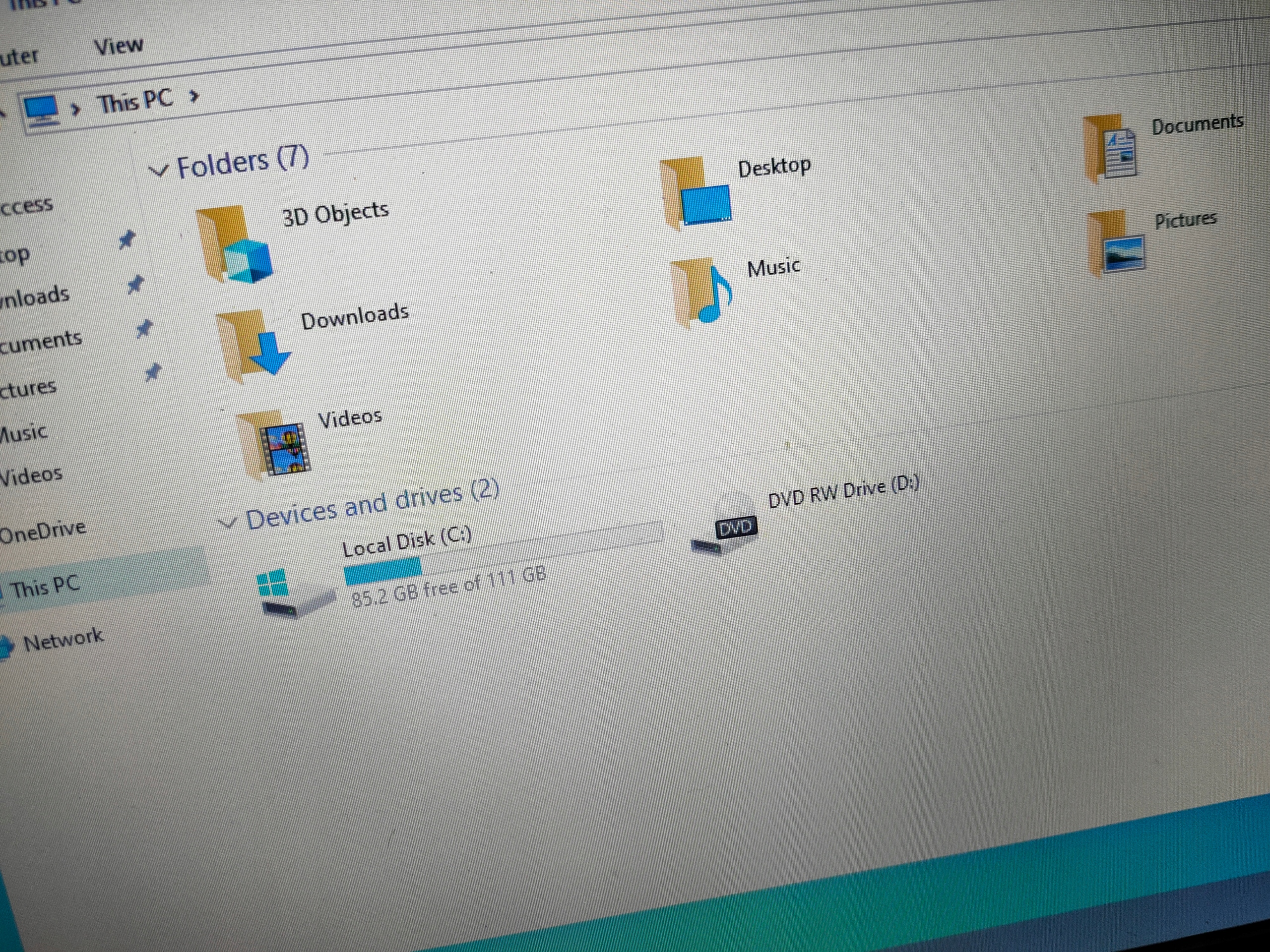Select Network in the navigation pane
Screen dimensions: 1270x952
(x=63, y=639)
